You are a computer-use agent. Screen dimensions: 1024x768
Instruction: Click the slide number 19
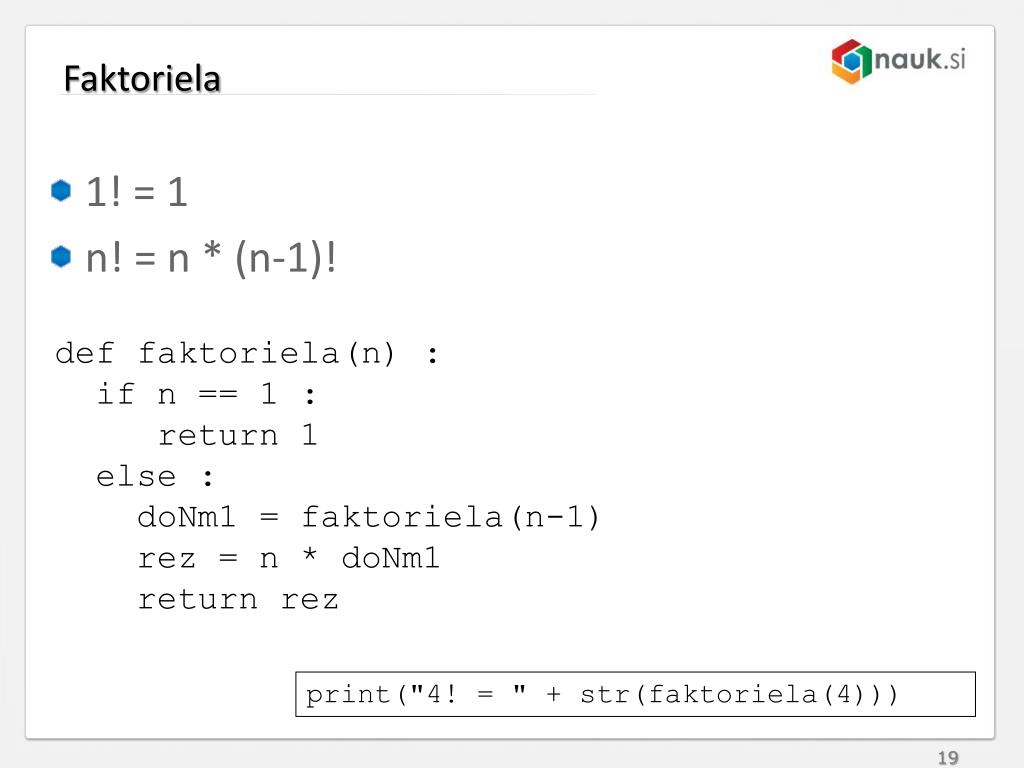(948, 758)
